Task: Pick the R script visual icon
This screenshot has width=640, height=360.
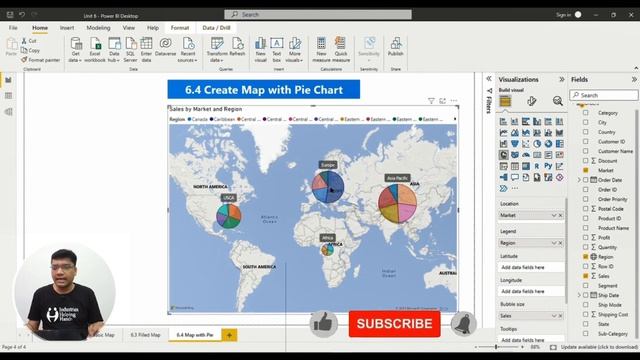Action: tap(537, 166)
